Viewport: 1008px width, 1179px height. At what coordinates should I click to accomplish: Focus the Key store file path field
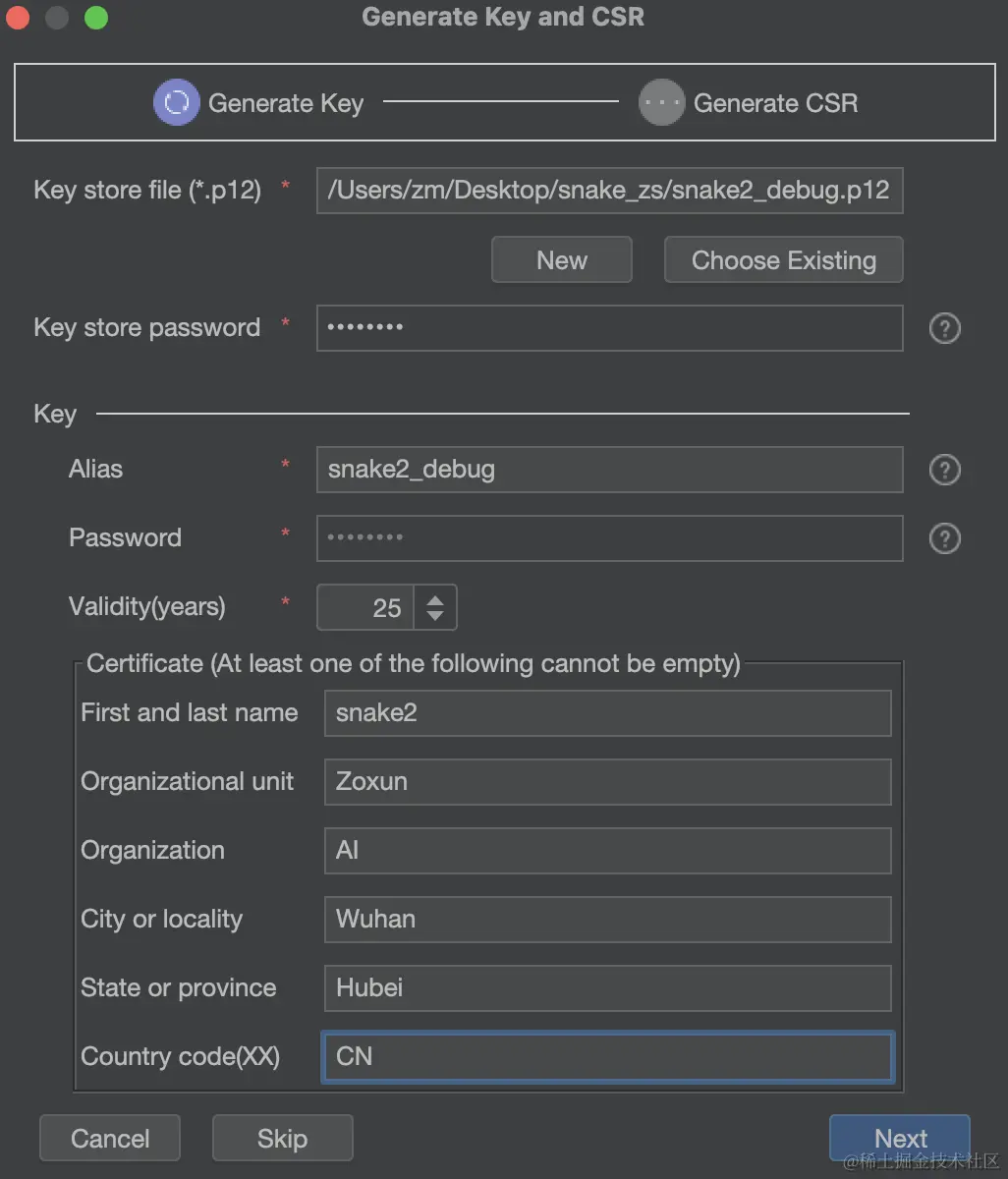coord(609,191)
